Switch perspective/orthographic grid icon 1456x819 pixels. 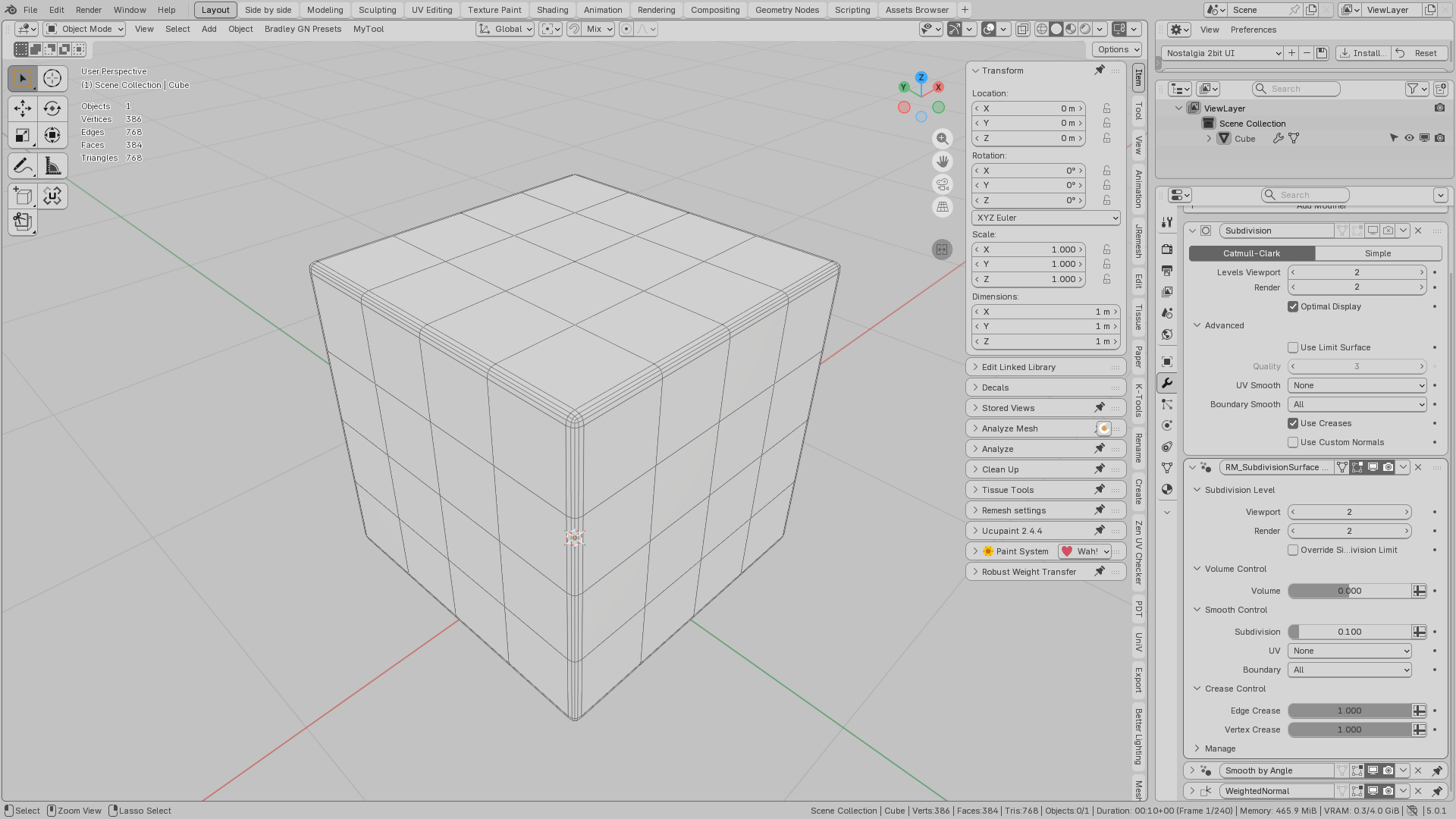click(942, 207)
